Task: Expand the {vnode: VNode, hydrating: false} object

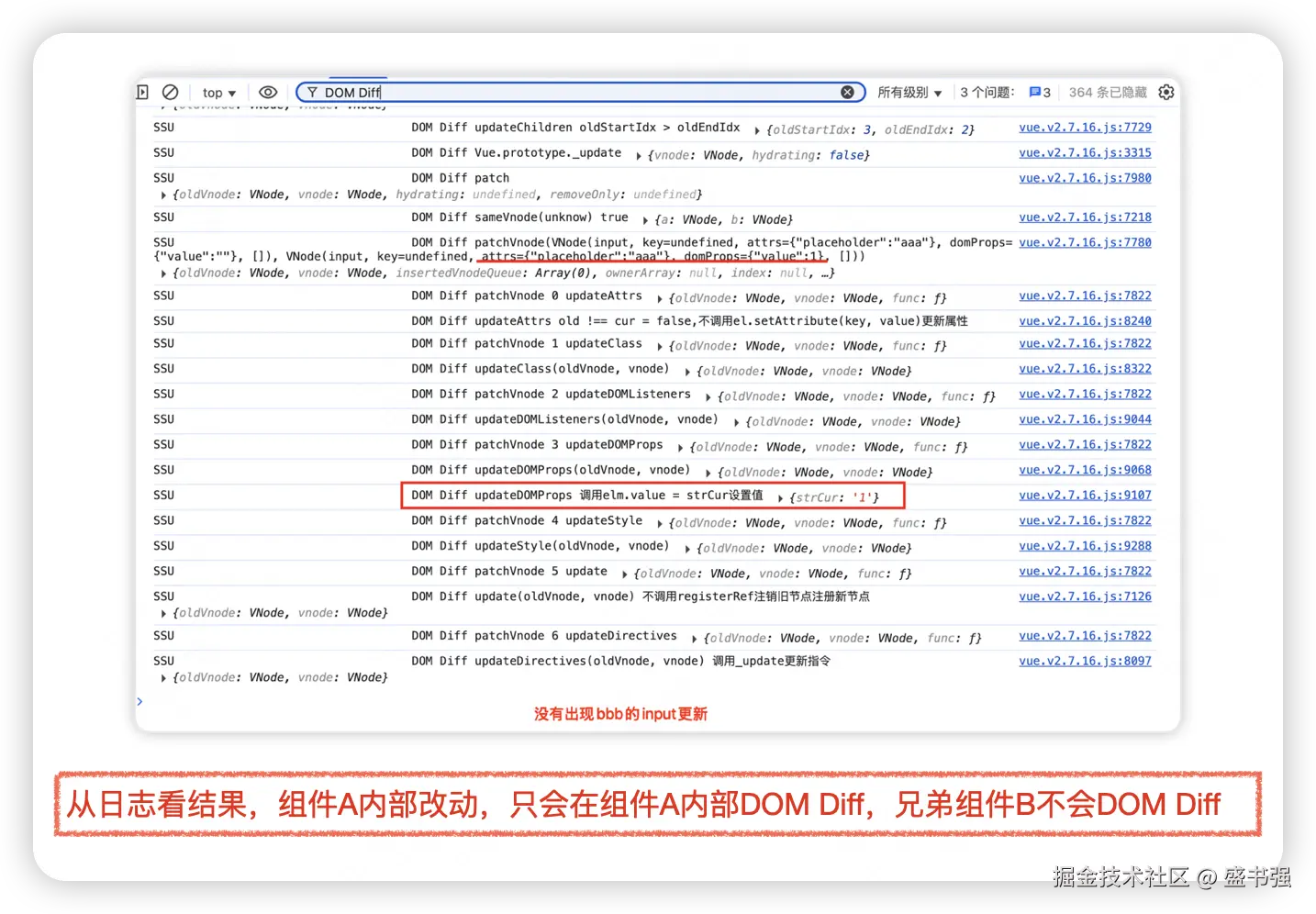Action: coord(639,156)
